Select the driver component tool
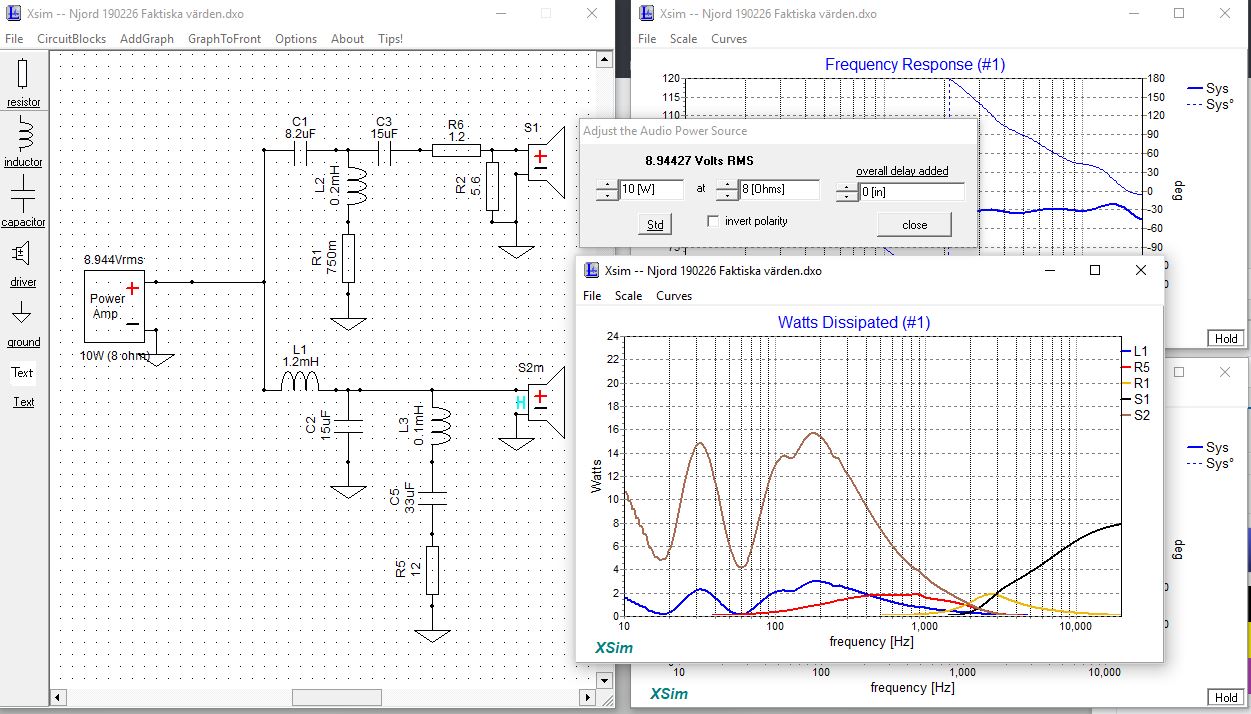This screenshot has width=1251, height=714. 24,262
